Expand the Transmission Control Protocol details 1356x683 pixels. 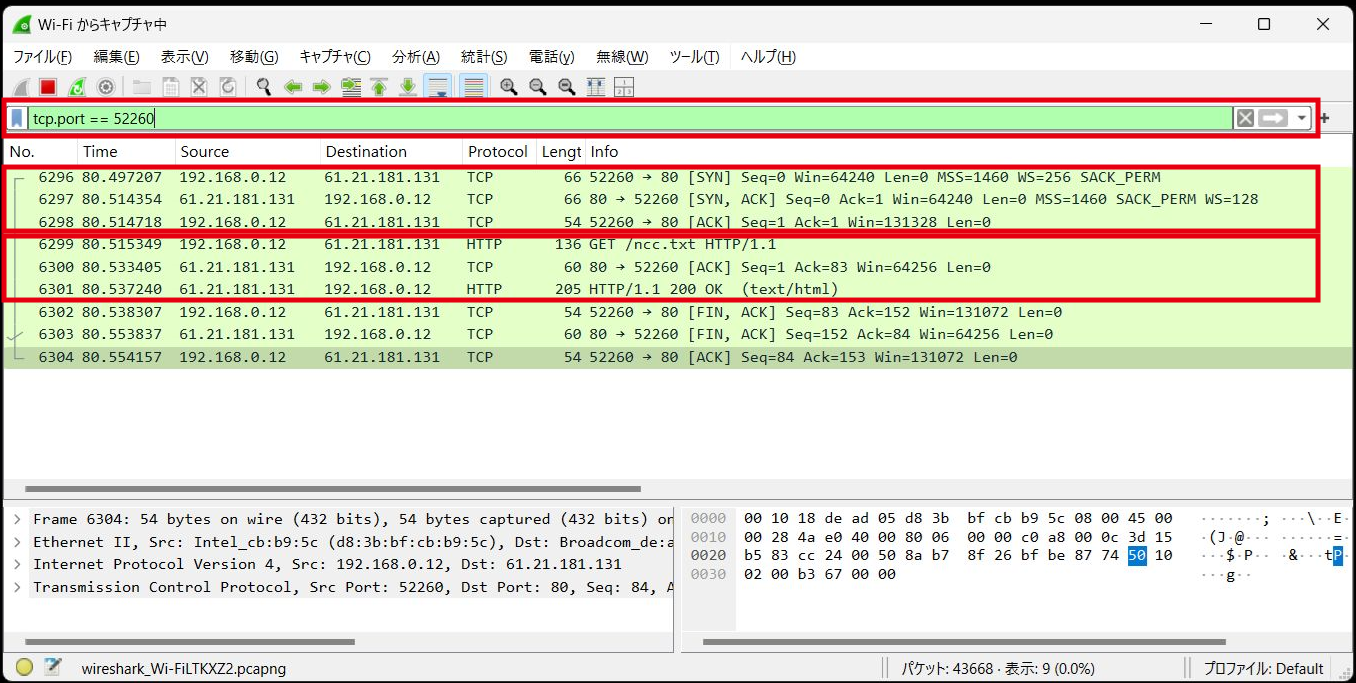[x=17, y=587]
